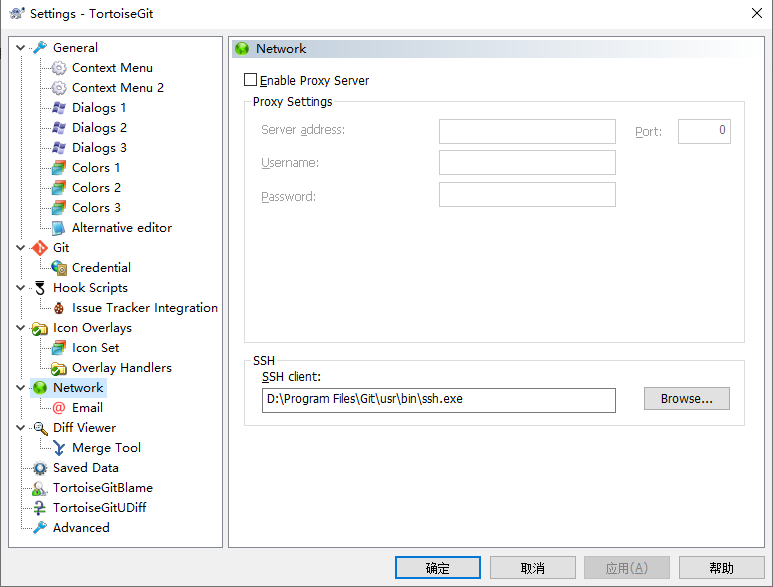The height and width of the screenshot is (587, 773).
Task: Collapse the Network tree node
Action: pyautogui.click(x=21, y=387)
